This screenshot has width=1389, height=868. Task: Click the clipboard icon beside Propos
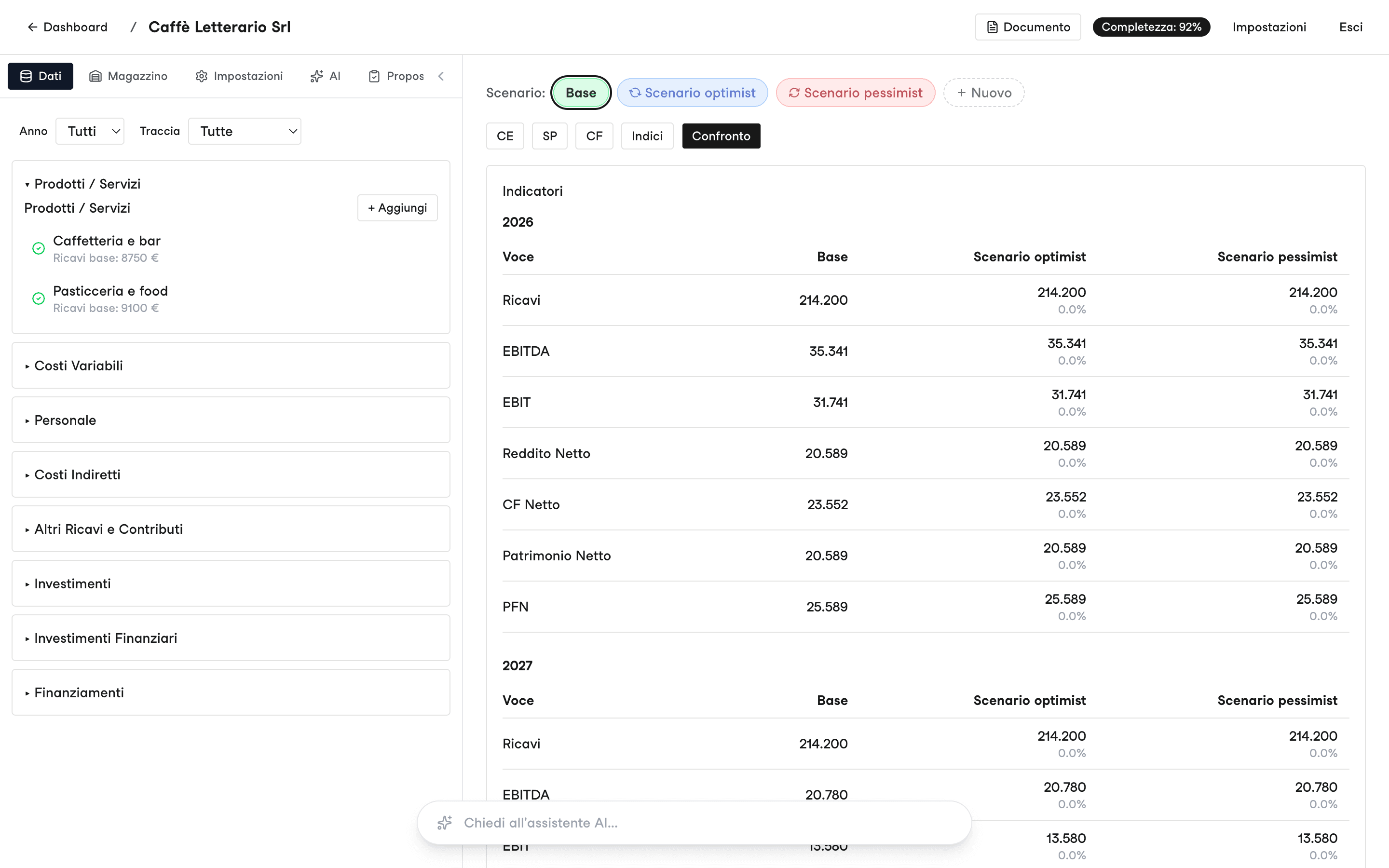coord(374,76)
